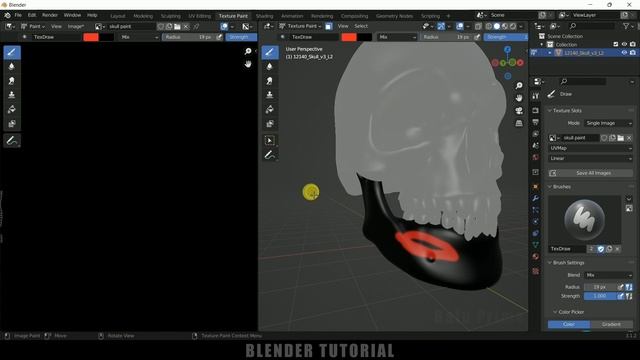Select the Annotate tool in 3D viewport
This screenshot has width=640, height=360.
[270, 155]
